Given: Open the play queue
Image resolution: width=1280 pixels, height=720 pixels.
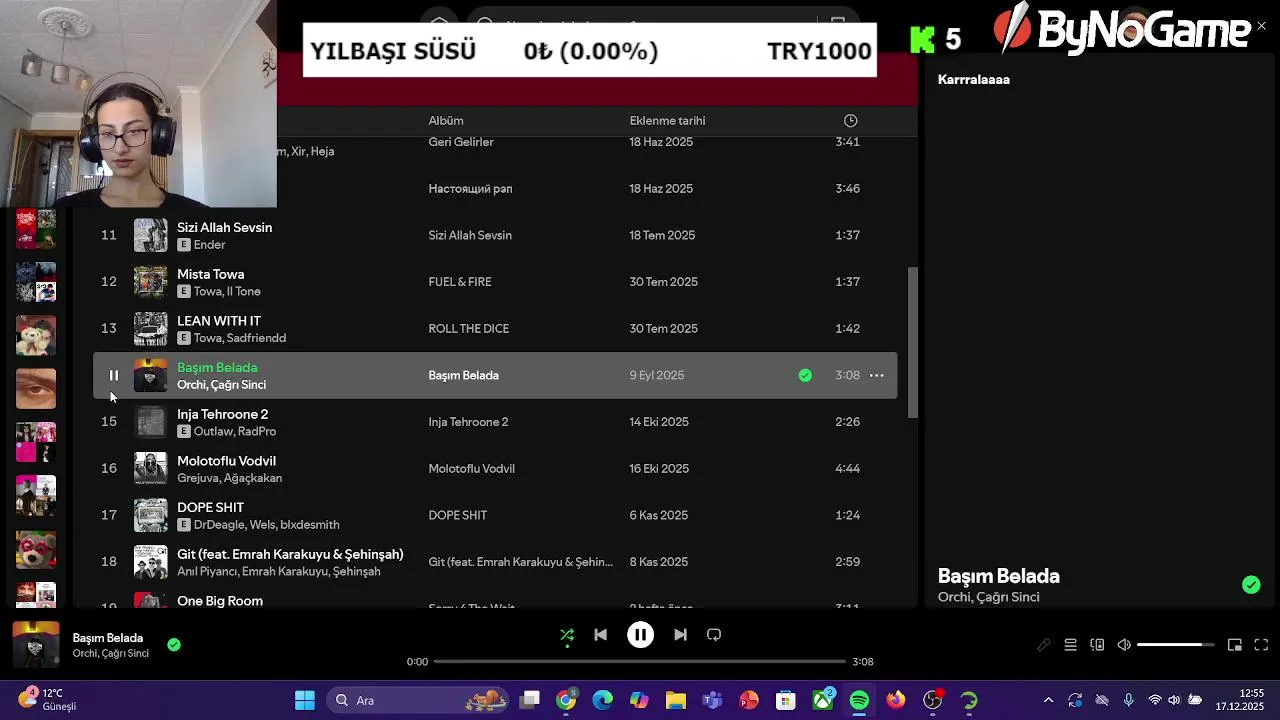Looking at the screenshot, I should point(1070,645).
